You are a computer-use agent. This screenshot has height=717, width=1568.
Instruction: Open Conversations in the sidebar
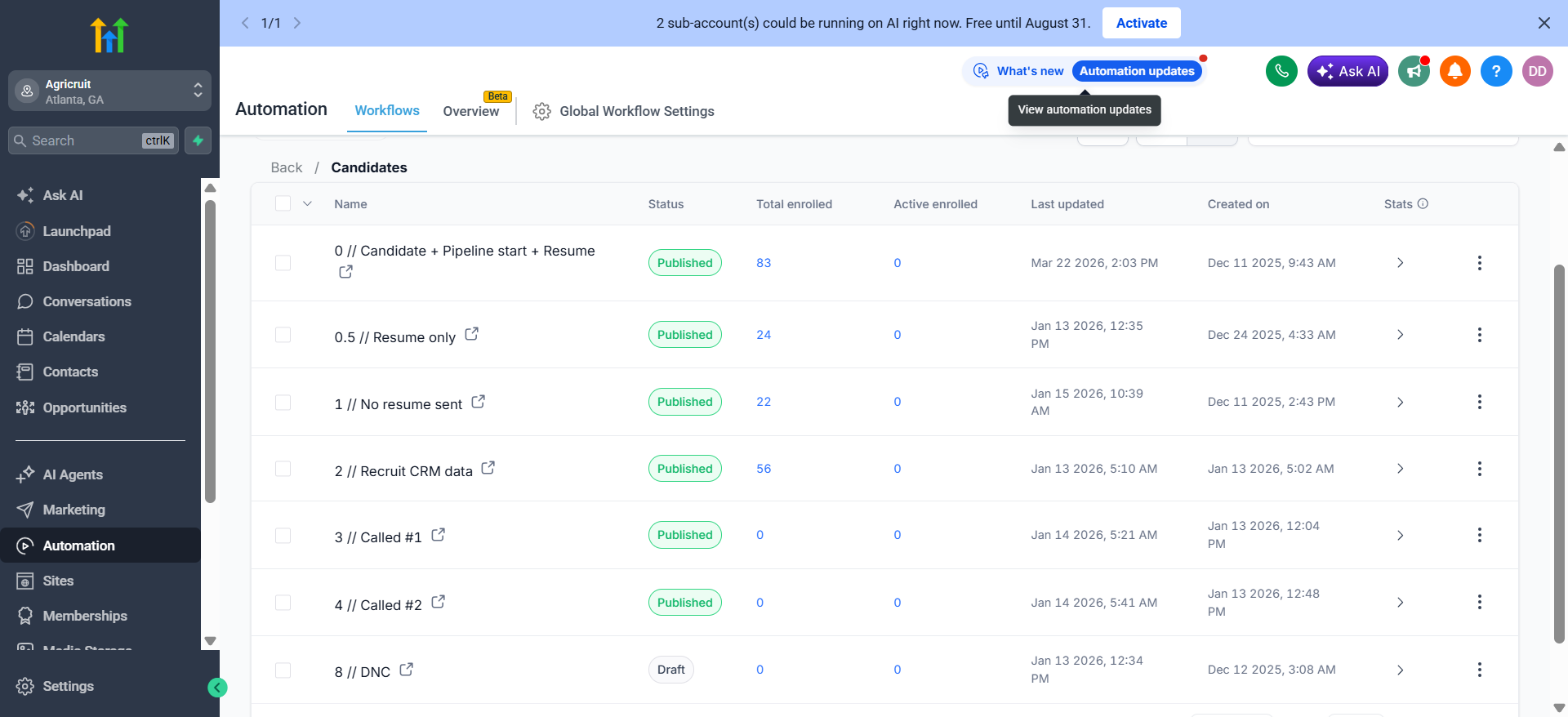(x=100, y=301)
